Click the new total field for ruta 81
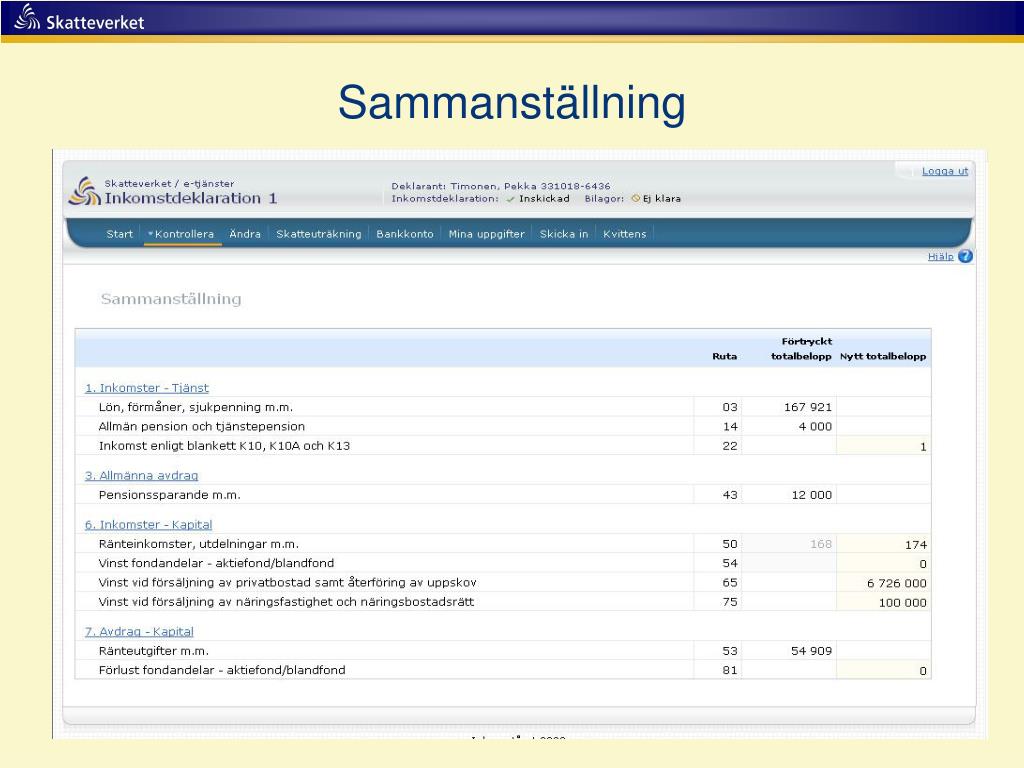 [x=884, y=670]
